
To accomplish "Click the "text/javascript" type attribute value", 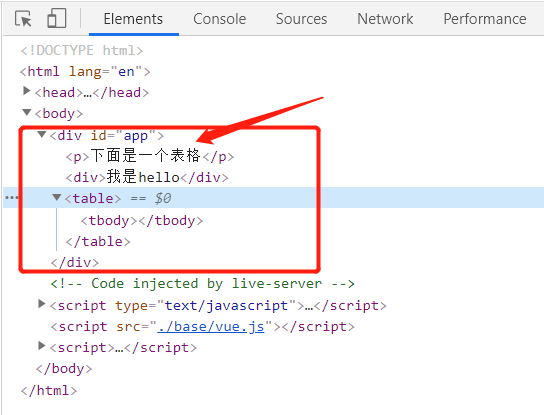I will click(x=226, y=306).
